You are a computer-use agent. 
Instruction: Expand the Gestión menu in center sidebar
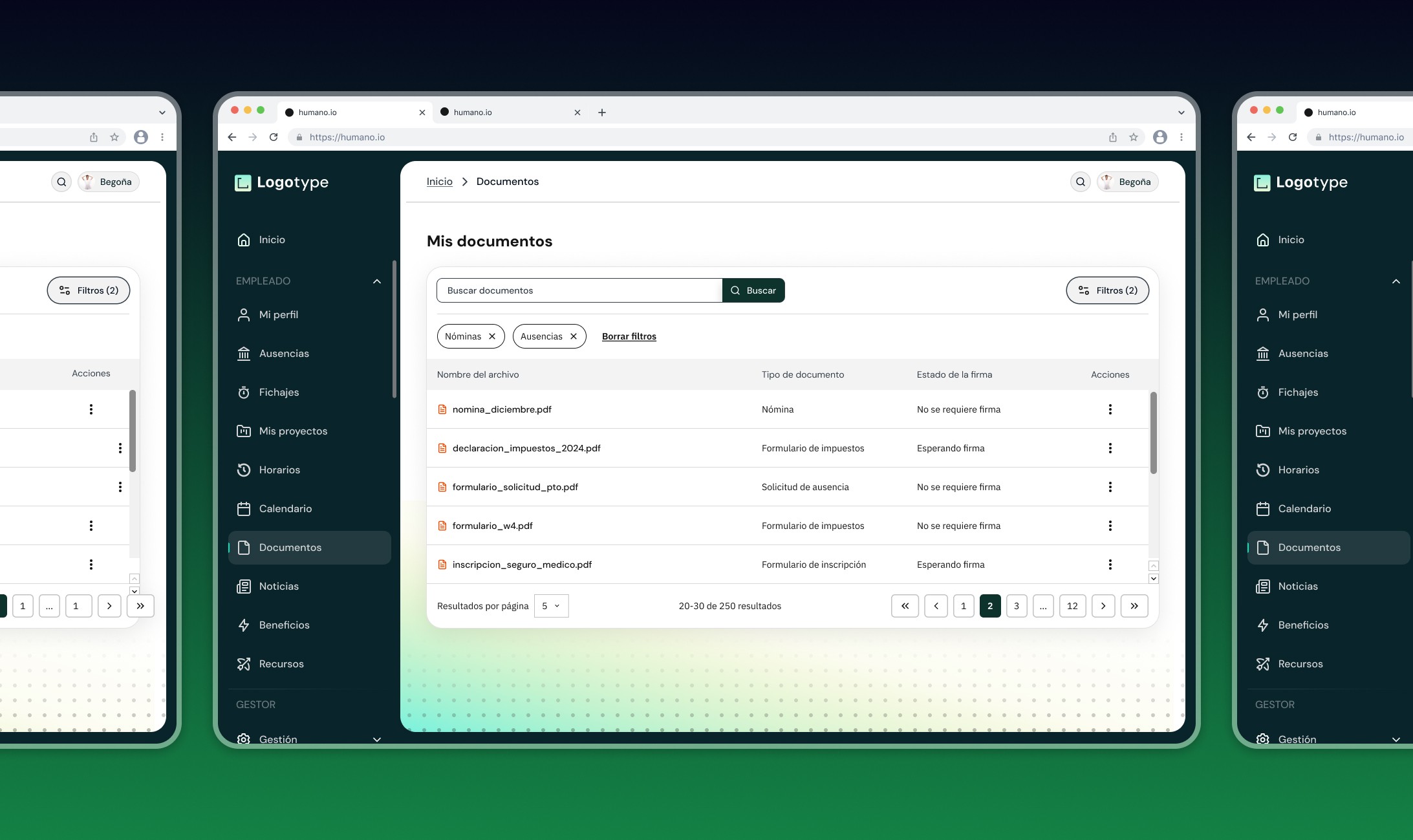377,739
